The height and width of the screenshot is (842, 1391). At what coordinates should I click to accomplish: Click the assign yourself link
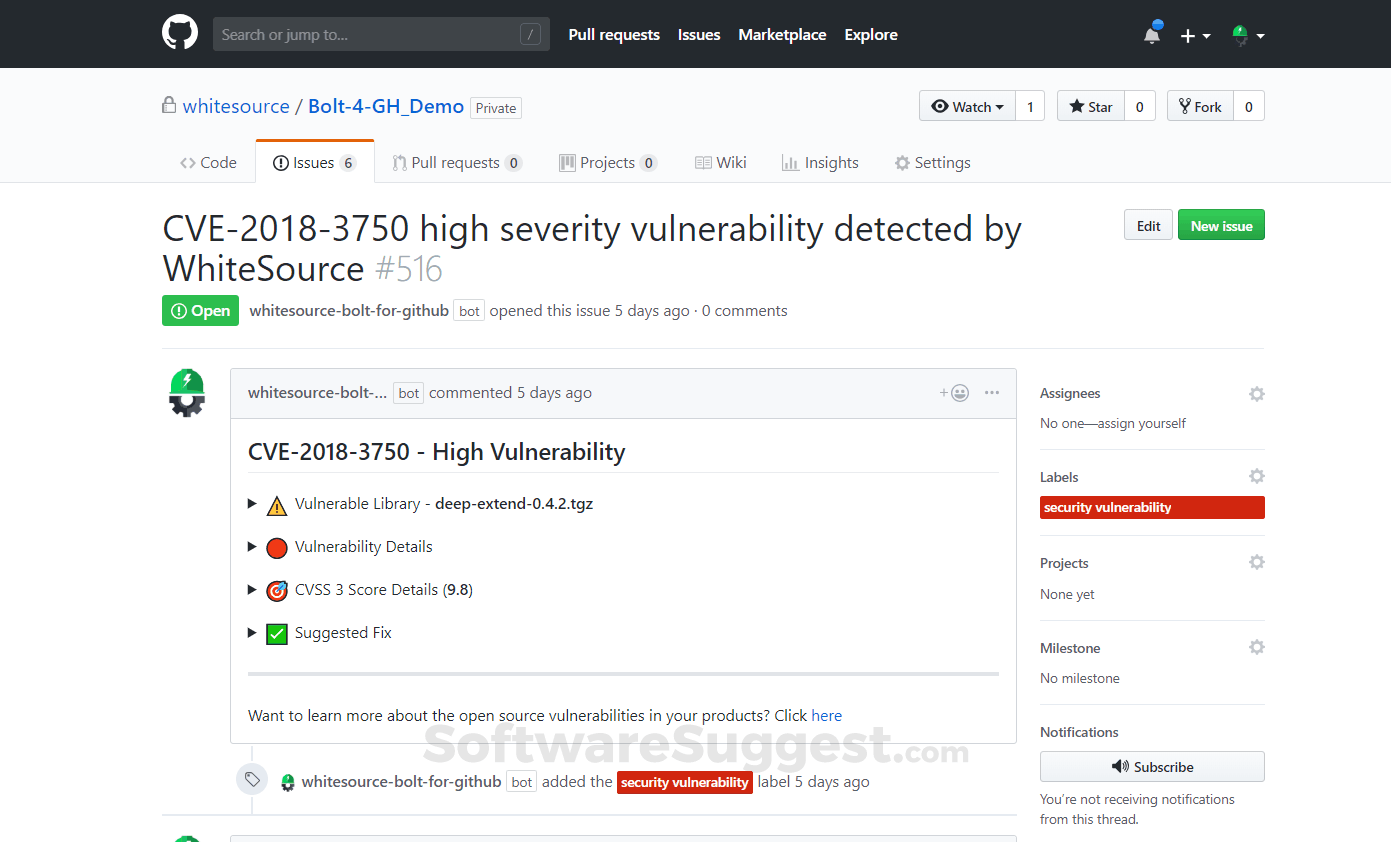pyautogui.click(x=1142, y=423)
